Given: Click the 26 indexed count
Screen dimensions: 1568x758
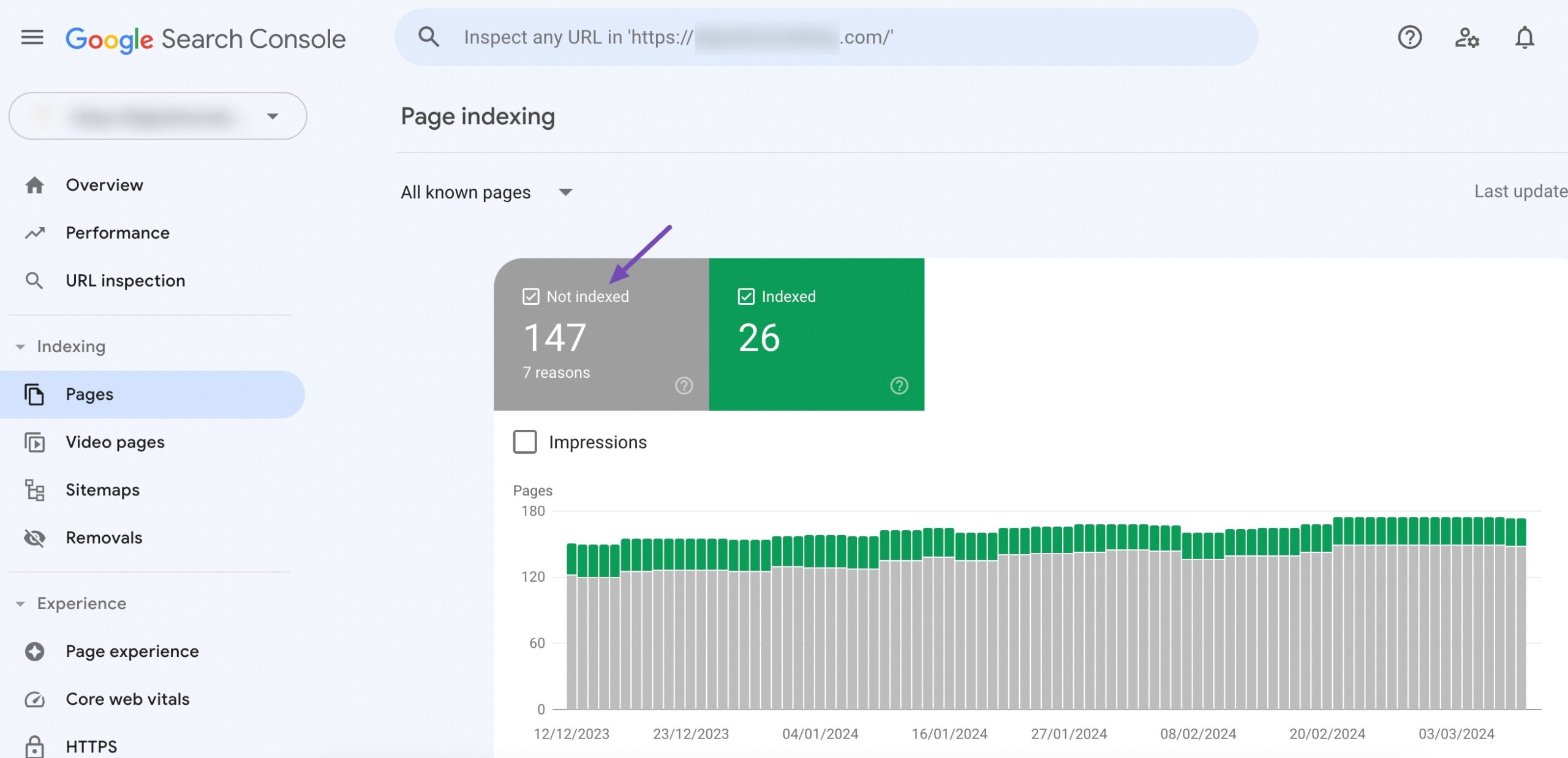Looking at the screenshot, I should tap(759, 337).
